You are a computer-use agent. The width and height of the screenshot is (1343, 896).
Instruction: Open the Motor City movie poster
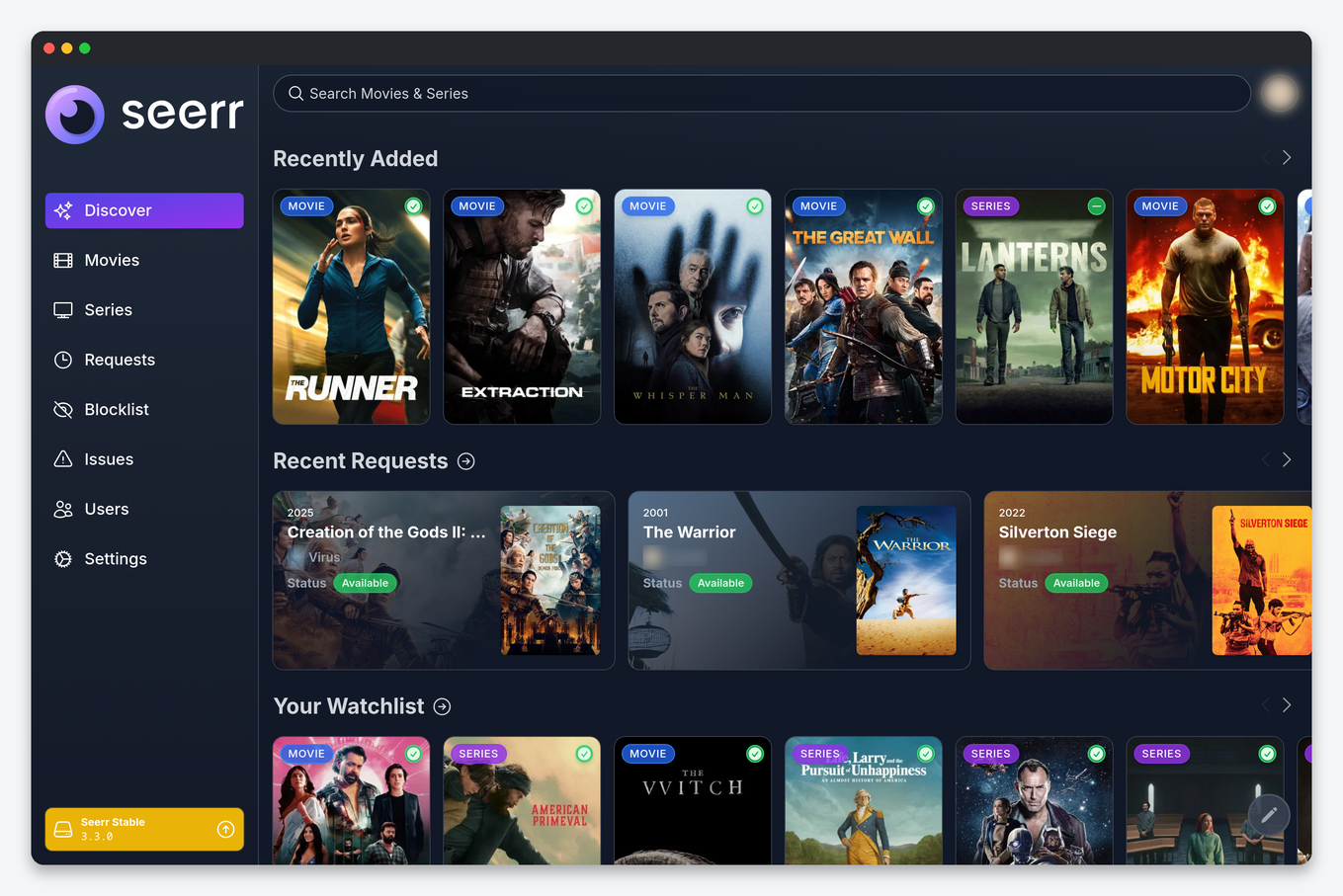1205,307
